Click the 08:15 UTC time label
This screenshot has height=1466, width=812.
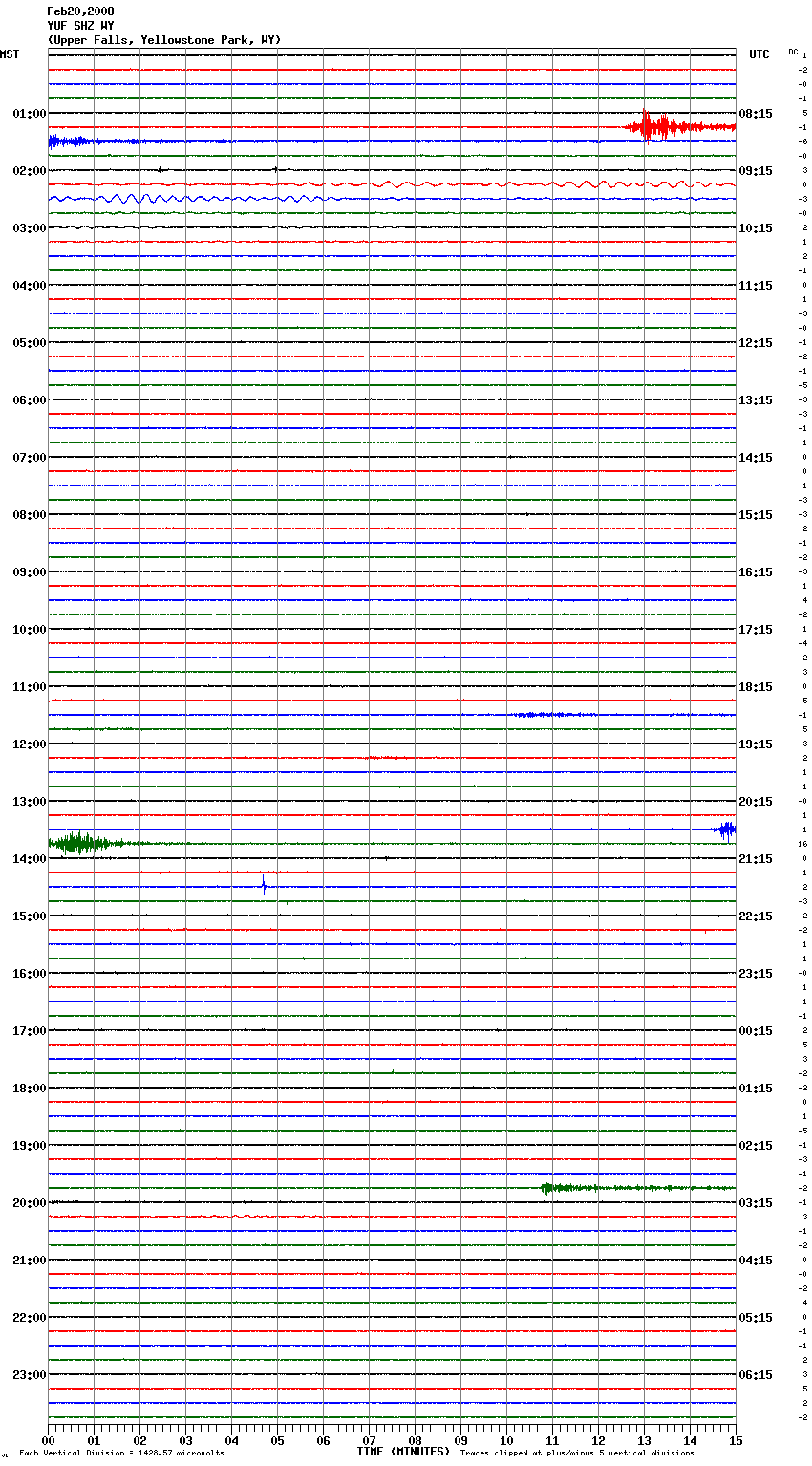pos(756,114)
